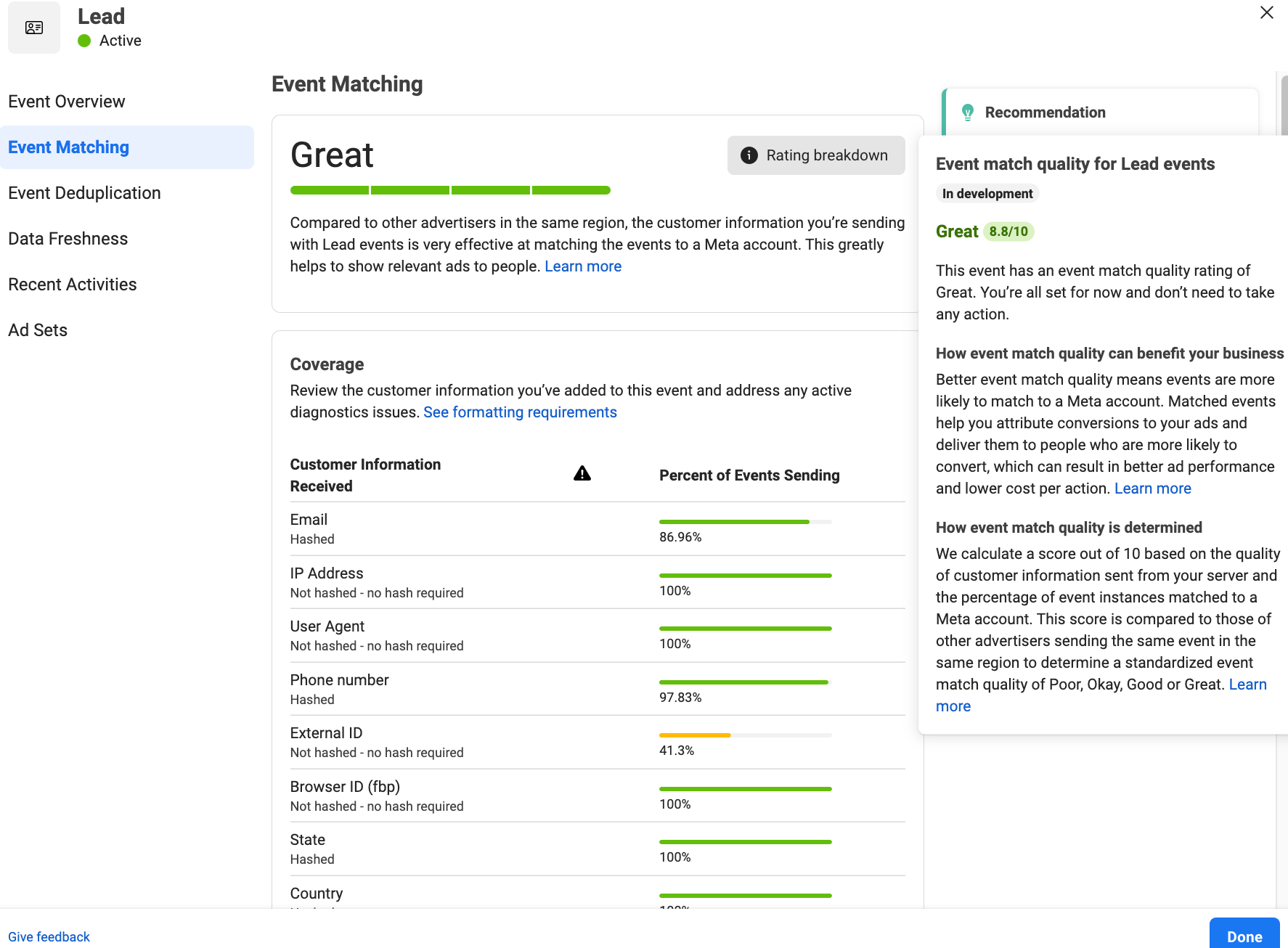Click the Great rating progress bar
The image size is (1288, 948).
pos(450,190)
